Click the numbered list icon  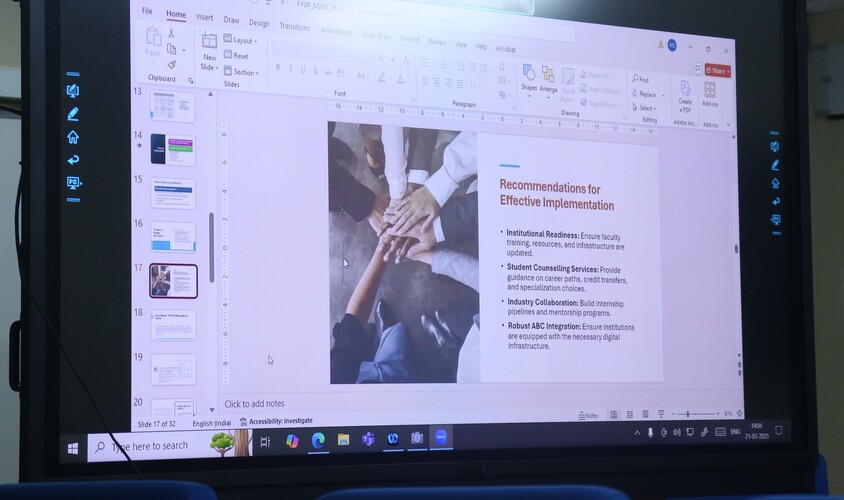click(443, 65)
